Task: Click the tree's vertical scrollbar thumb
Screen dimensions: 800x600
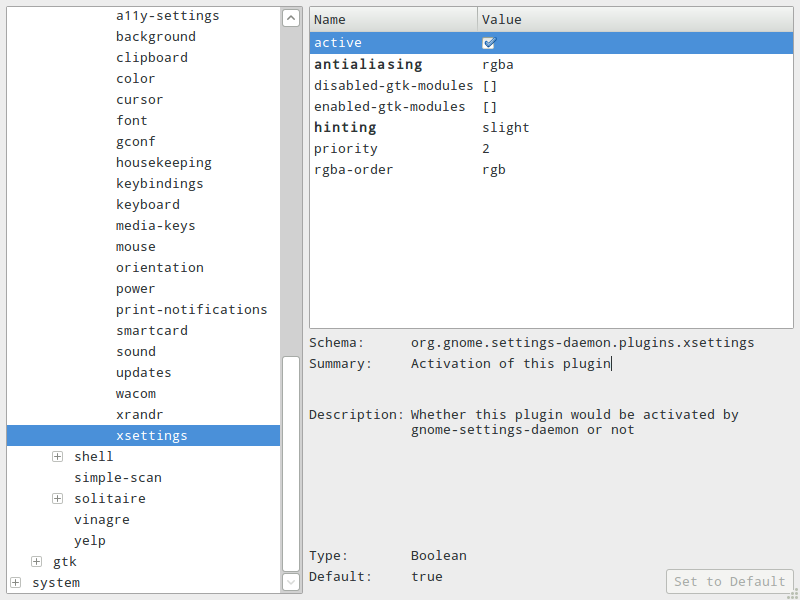Action: 291,463
